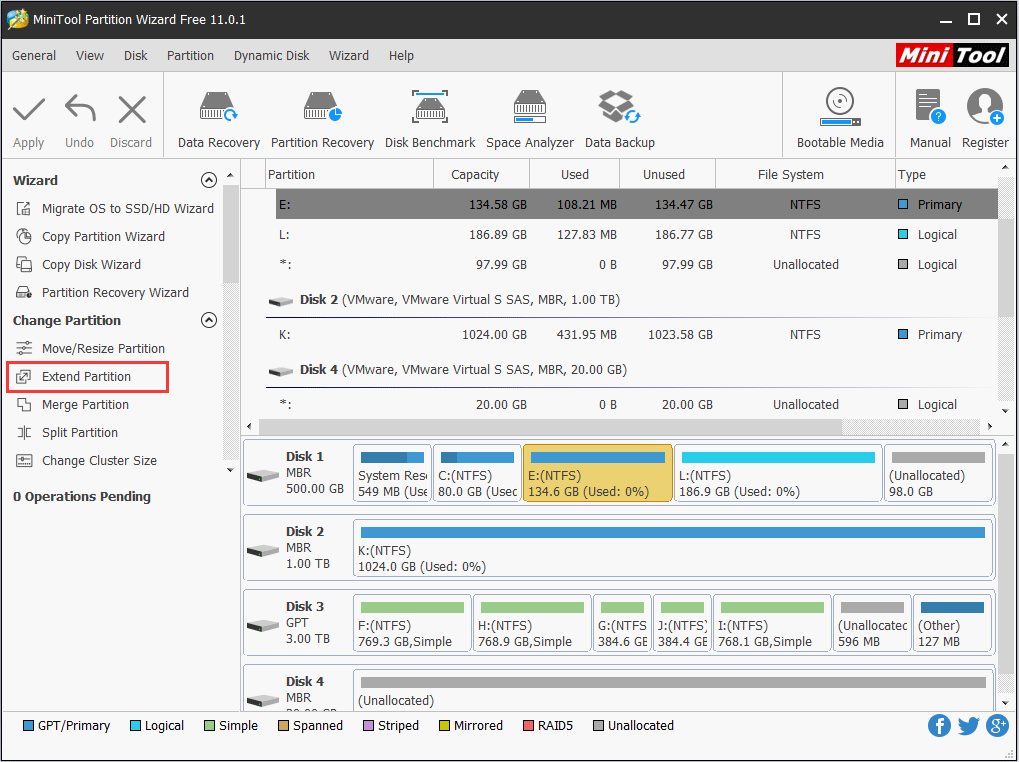Open the Help menu
The height and width of the screenshot is (762, 1019).
tap(401, 56)
